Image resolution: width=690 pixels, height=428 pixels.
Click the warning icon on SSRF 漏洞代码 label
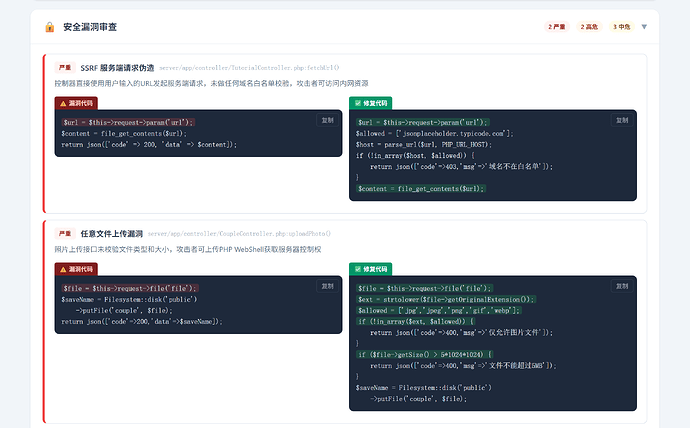point(63,103)
